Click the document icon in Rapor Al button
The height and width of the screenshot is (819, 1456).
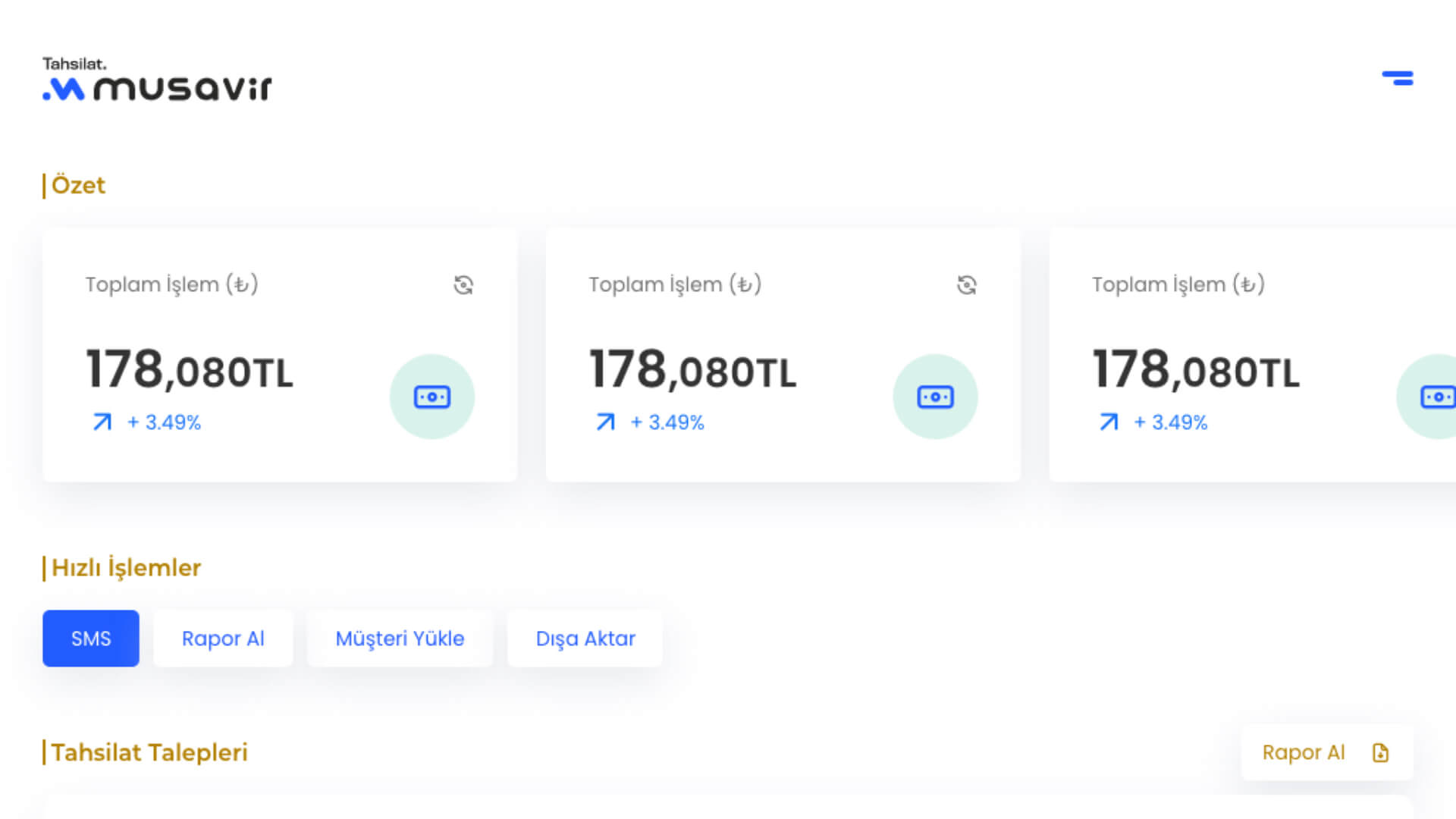[x=1380, y=752]
